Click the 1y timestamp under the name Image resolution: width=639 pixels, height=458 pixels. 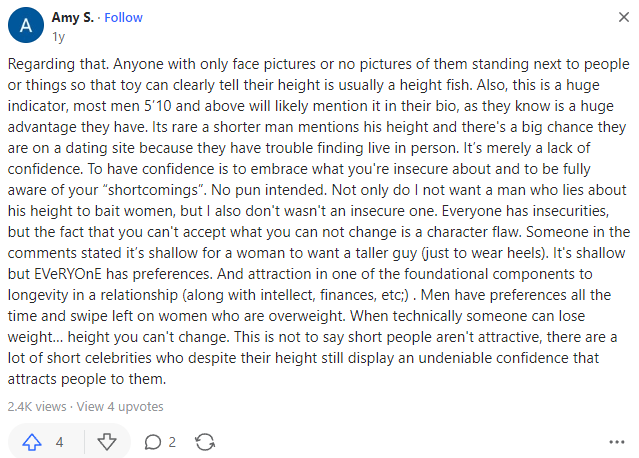58,37
